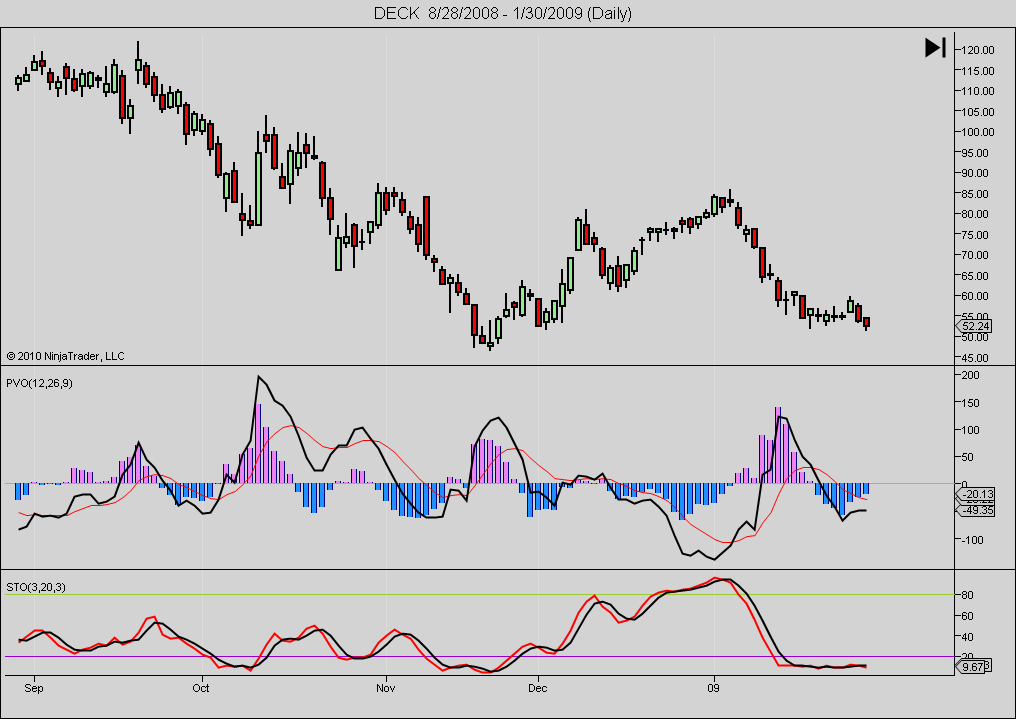Click the Sep label on the time axis
This screenshot has height=719, width=1016.
tap(34, 688)
